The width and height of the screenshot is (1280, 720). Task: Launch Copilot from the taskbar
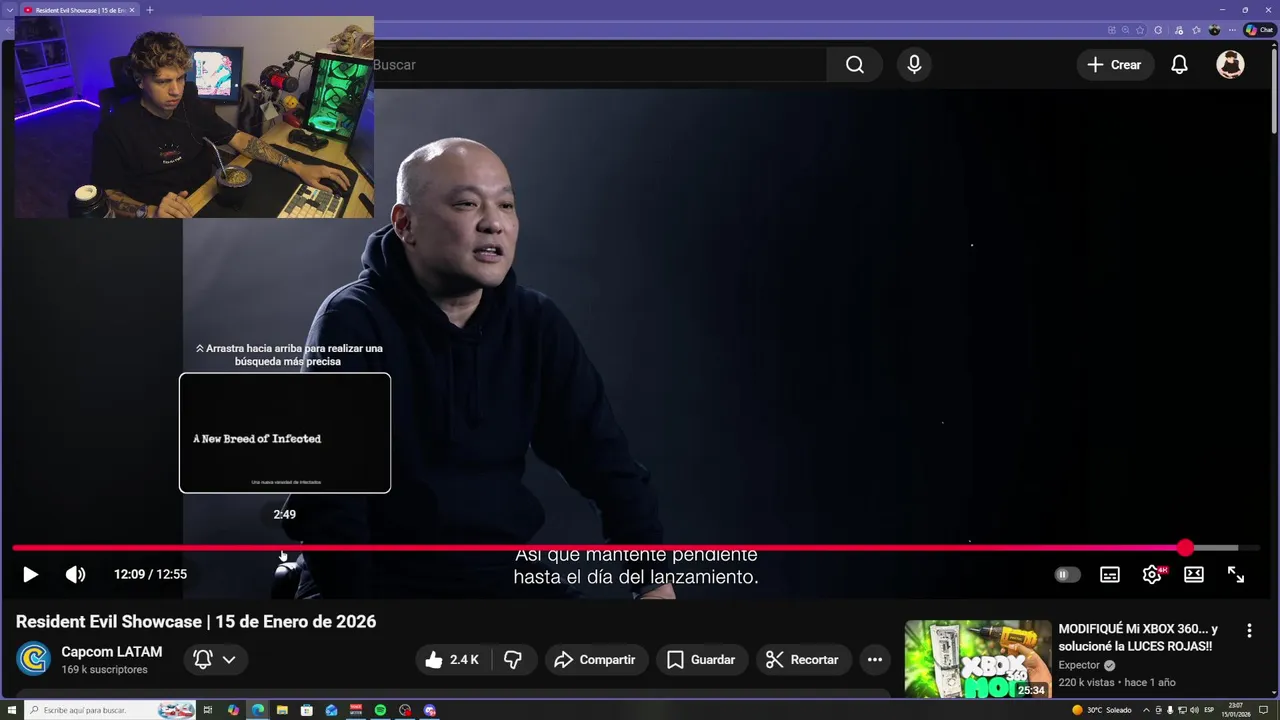click(x=233, y=710)
